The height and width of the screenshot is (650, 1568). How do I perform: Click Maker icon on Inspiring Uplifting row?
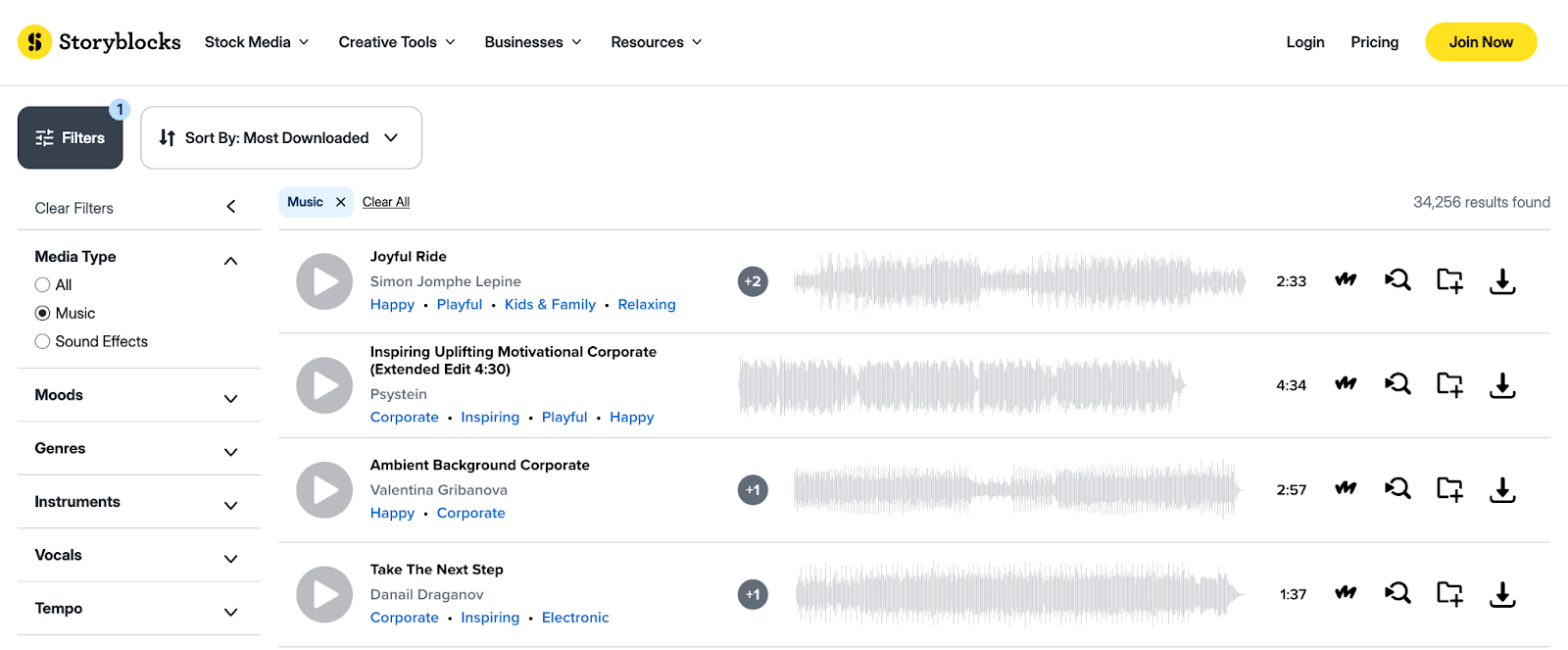[x=1346, y=384]
